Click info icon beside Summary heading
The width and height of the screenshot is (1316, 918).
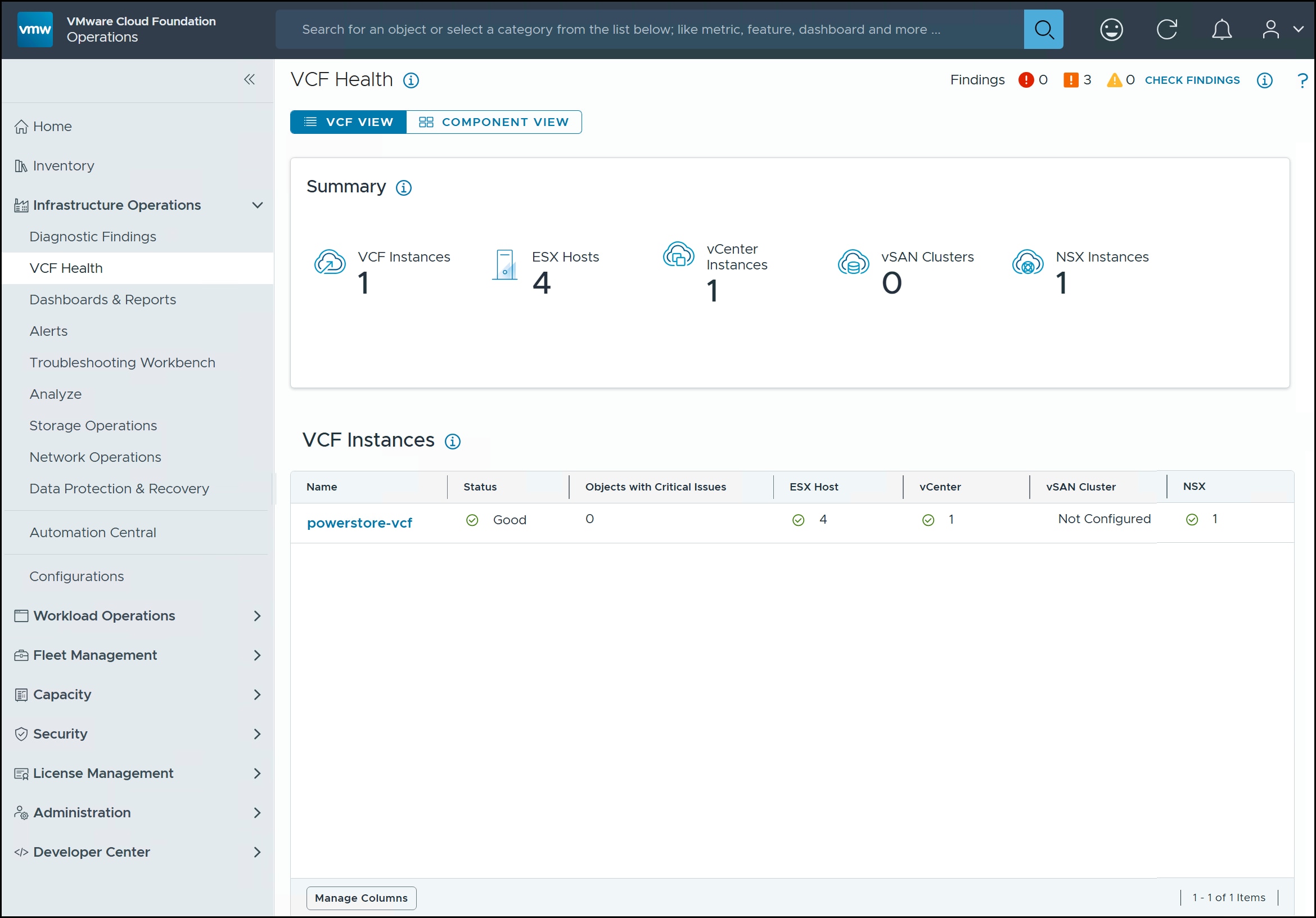pyautogui.click(x=403, y=187)
